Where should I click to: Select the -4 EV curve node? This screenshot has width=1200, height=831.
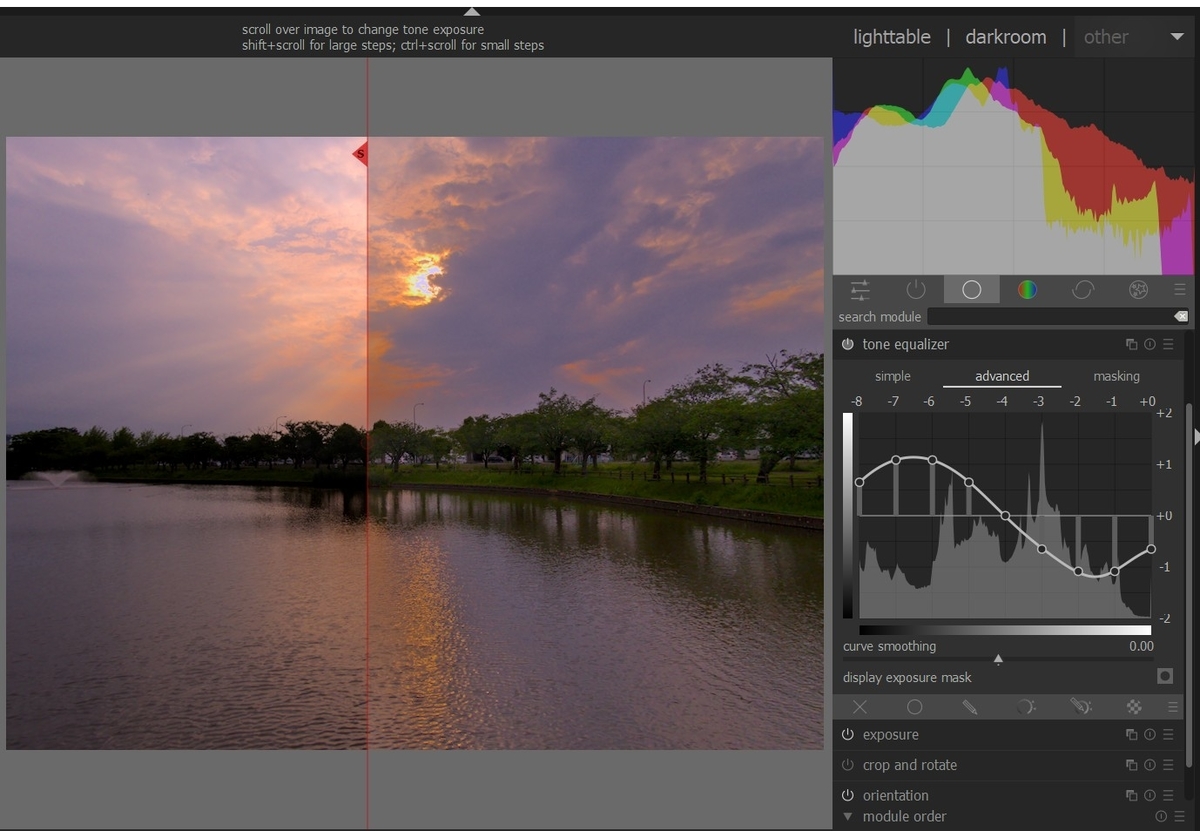pos(1005,516)
